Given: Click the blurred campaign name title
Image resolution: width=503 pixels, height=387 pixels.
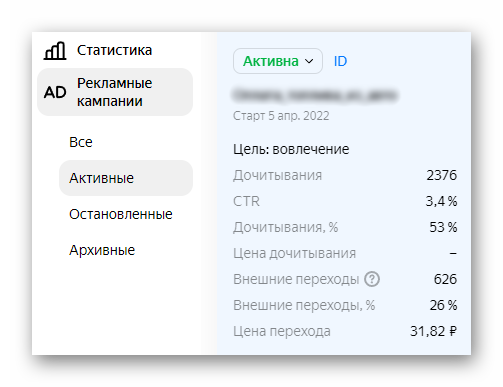Looking at the screenshot, I should click(x=315, y=95).
